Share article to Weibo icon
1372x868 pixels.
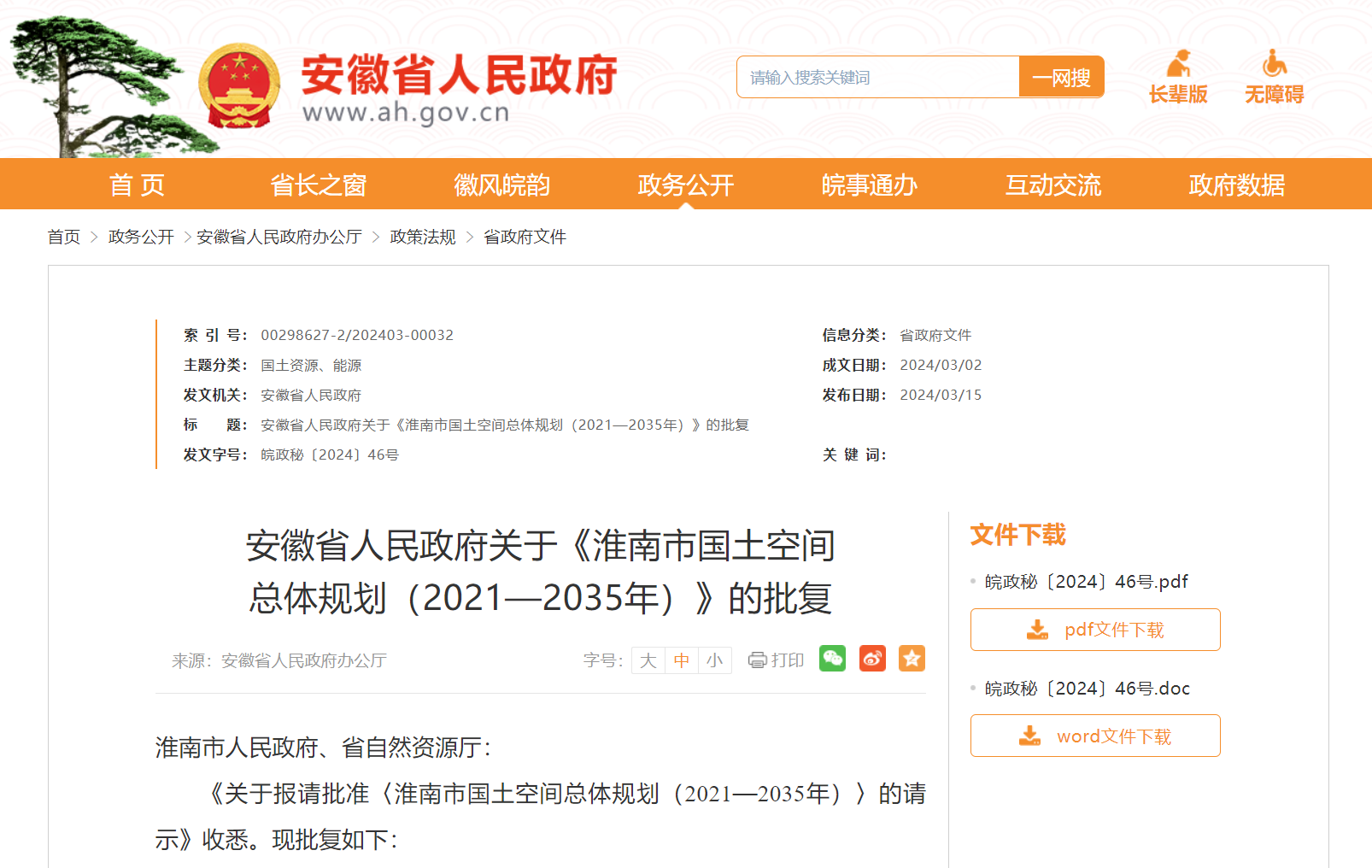(872, 659)
